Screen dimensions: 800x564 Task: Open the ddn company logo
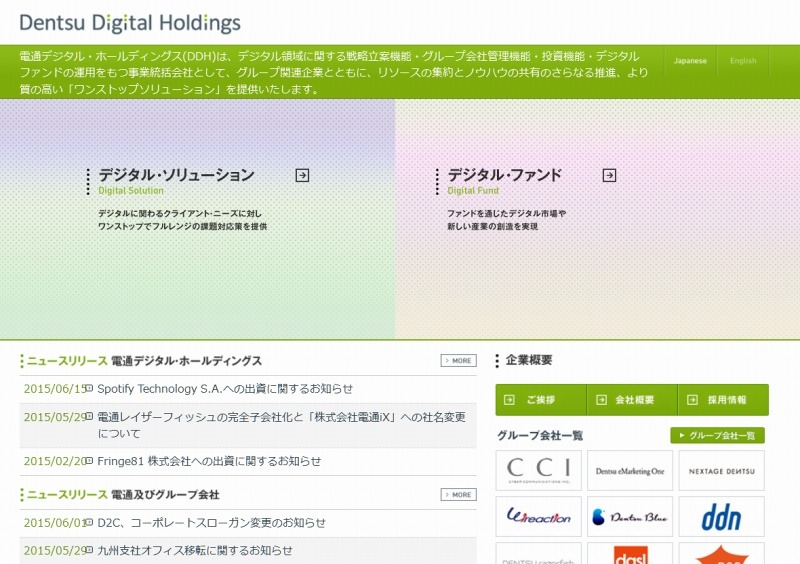721,517
